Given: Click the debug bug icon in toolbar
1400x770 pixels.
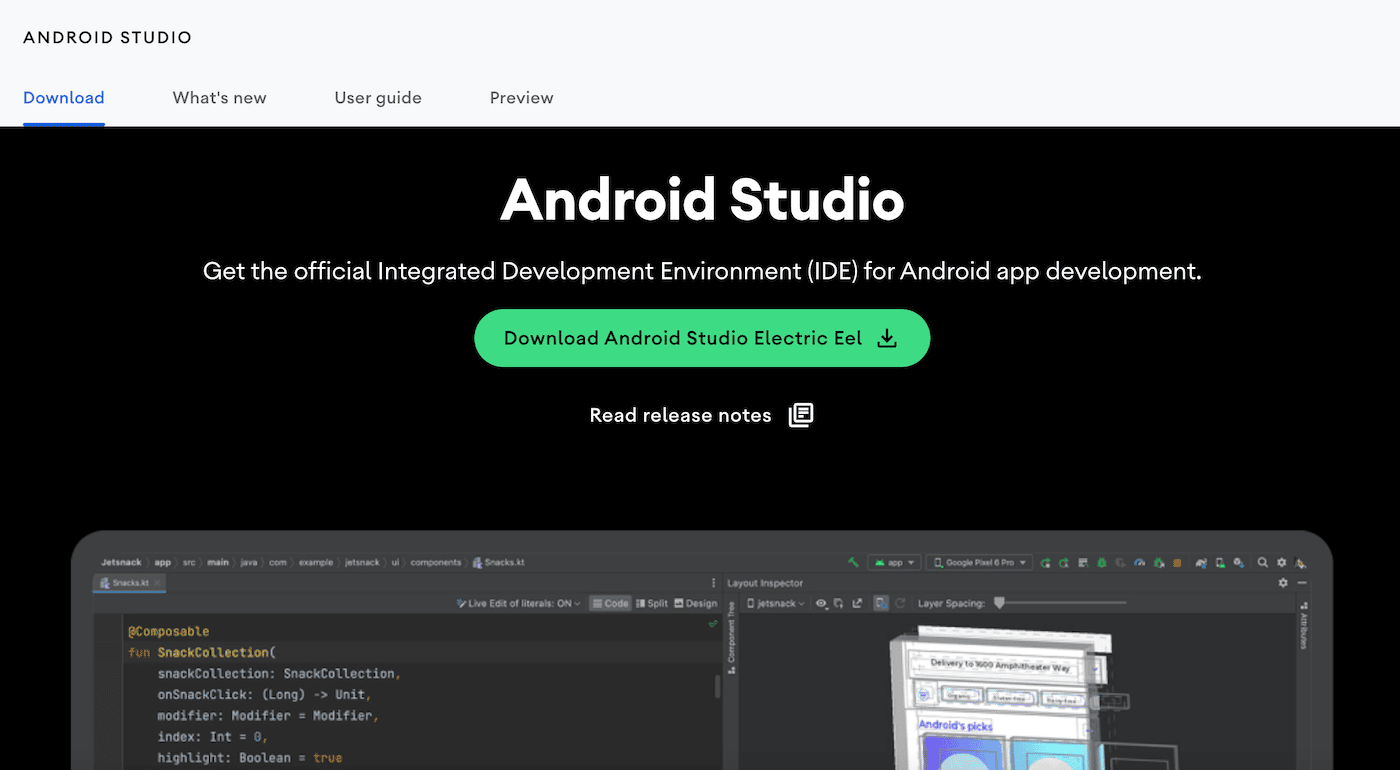Looking at the screenshot, I should point(1100,563).
